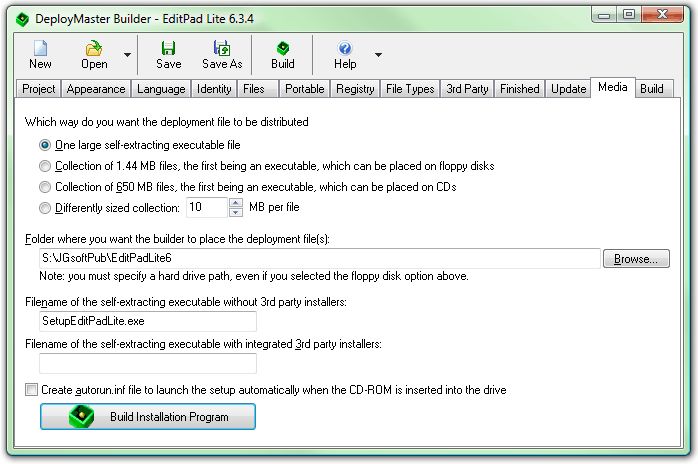Click the empty 3rd party installers filename field

point(148,363)
